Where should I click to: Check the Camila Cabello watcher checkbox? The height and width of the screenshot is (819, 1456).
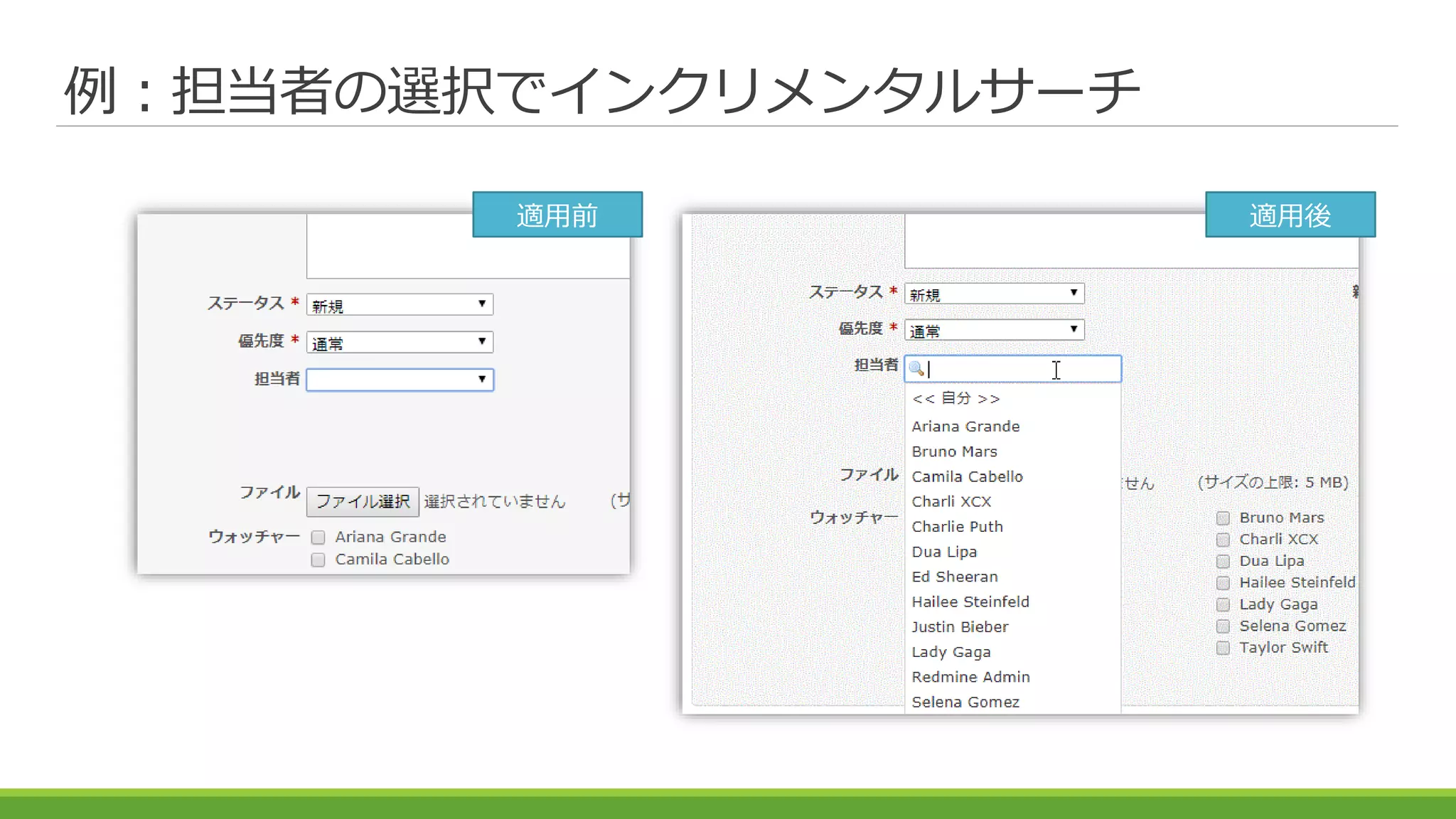click(x=318, y=560)
